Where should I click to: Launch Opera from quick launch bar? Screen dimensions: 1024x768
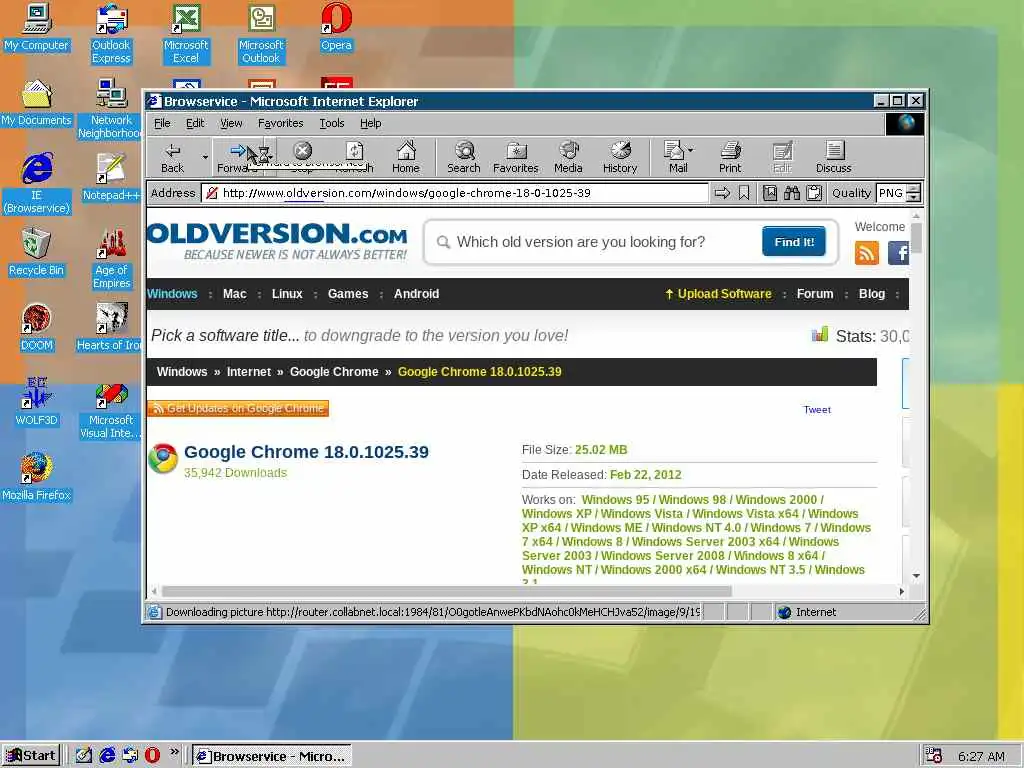click(x=152, y=756)
